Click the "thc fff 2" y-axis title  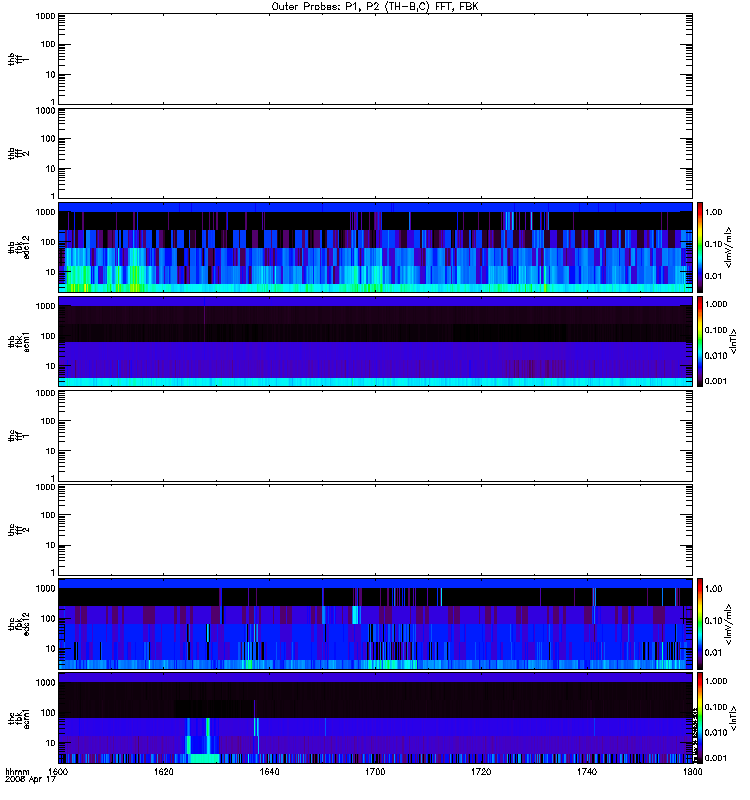click(x=19, y=530)
